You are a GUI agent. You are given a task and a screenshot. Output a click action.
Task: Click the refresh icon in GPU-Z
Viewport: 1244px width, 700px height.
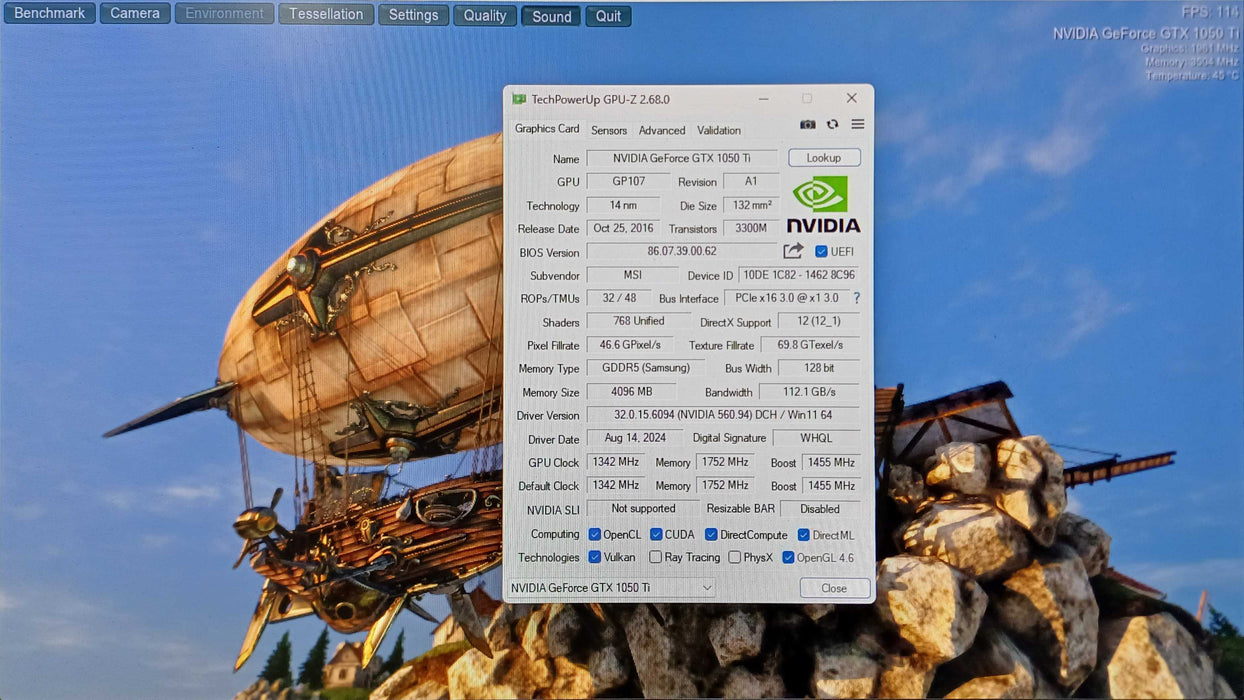(x=832, y=125)
